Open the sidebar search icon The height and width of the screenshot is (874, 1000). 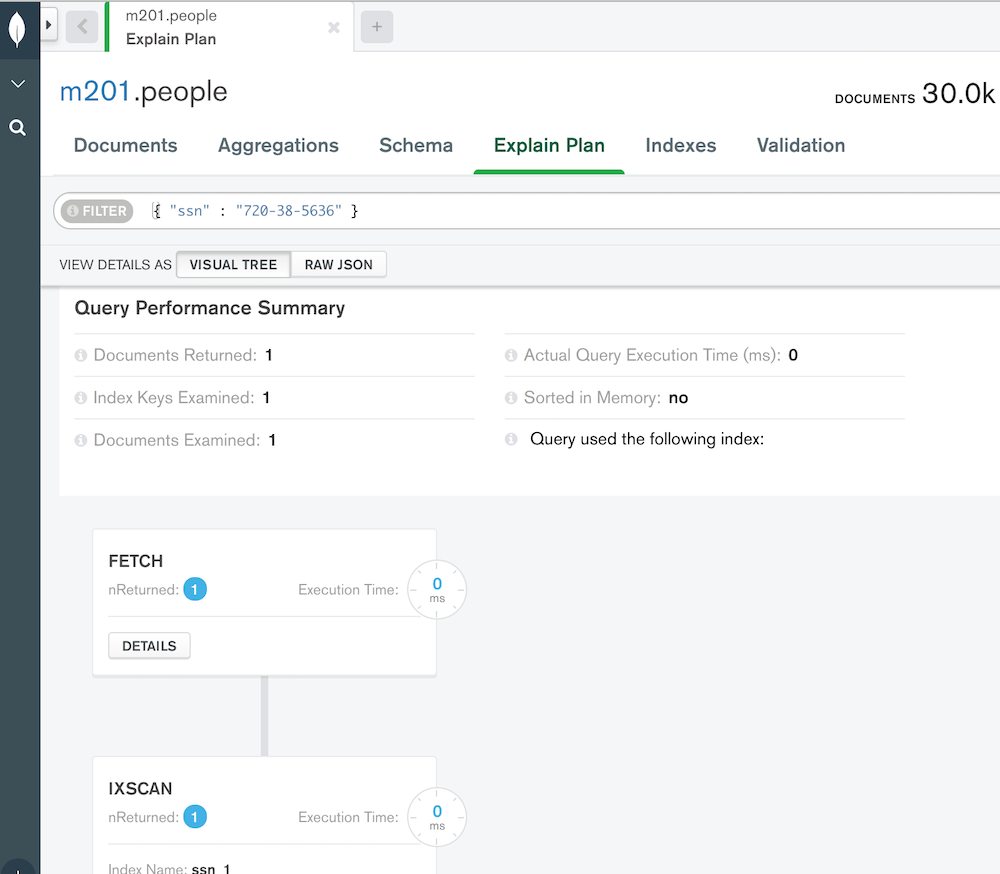(x=18, y=128)
